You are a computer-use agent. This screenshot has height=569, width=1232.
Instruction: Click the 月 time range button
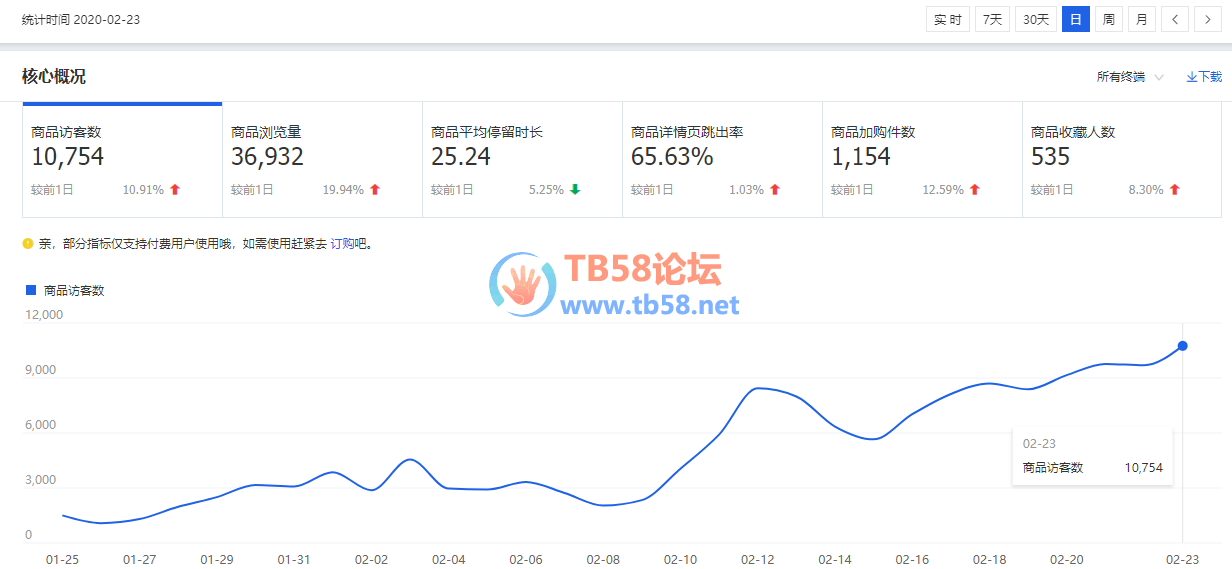point(1141,19)
